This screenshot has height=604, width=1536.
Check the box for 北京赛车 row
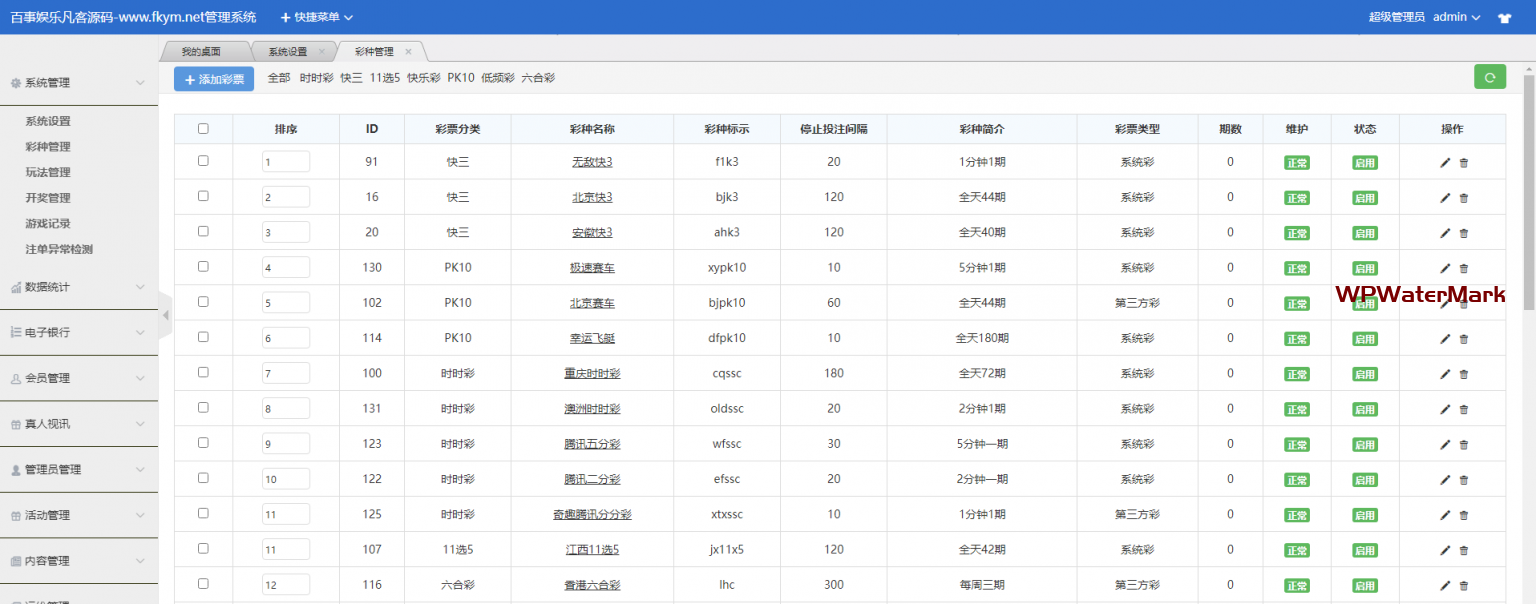pyautogui.click(x=203, y=301)
